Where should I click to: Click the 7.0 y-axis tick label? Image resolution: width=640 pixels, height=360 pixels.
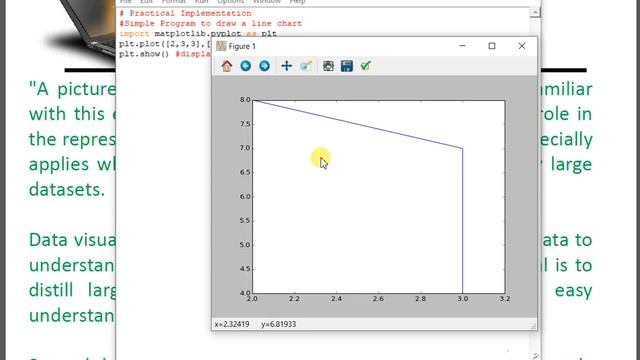(x=245, y=148)
